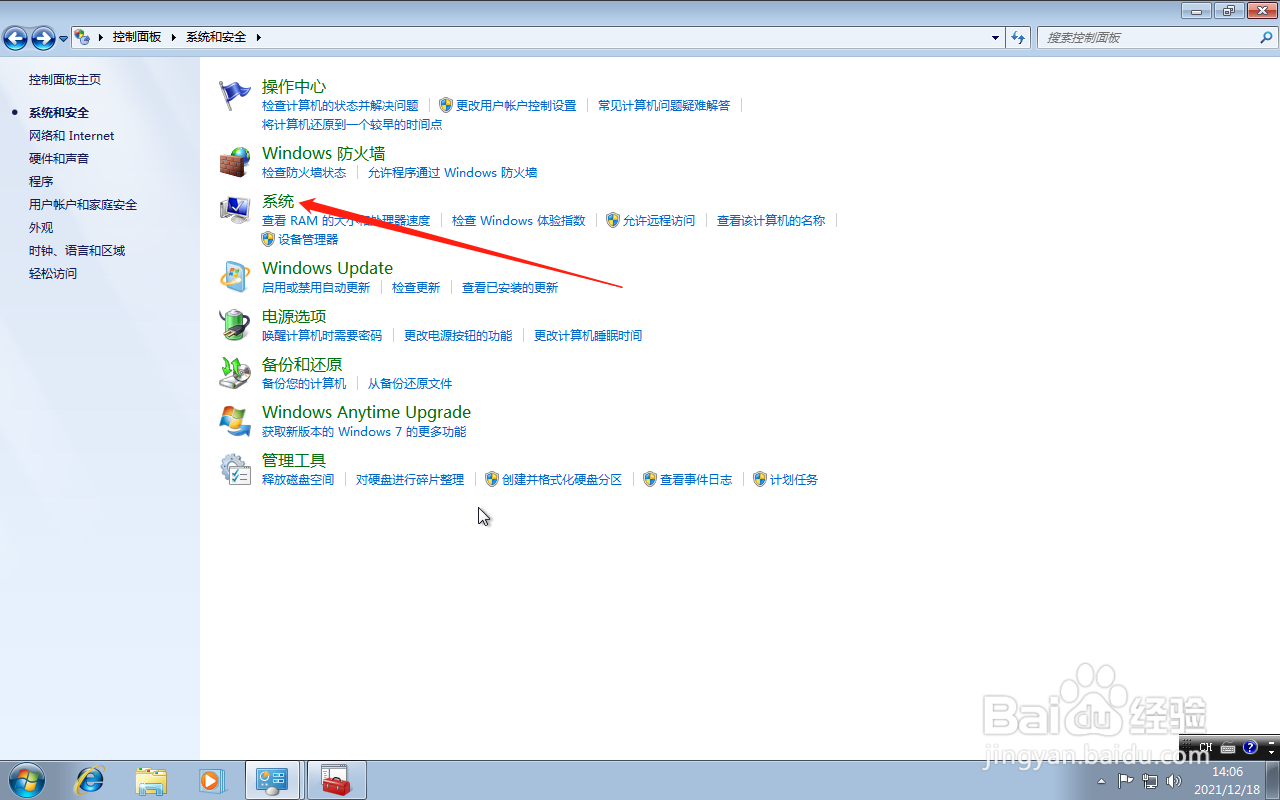This screenshot has height=800, width=1280.
Task: Click 从备份还原文件 link
Action: click(410, 384)
